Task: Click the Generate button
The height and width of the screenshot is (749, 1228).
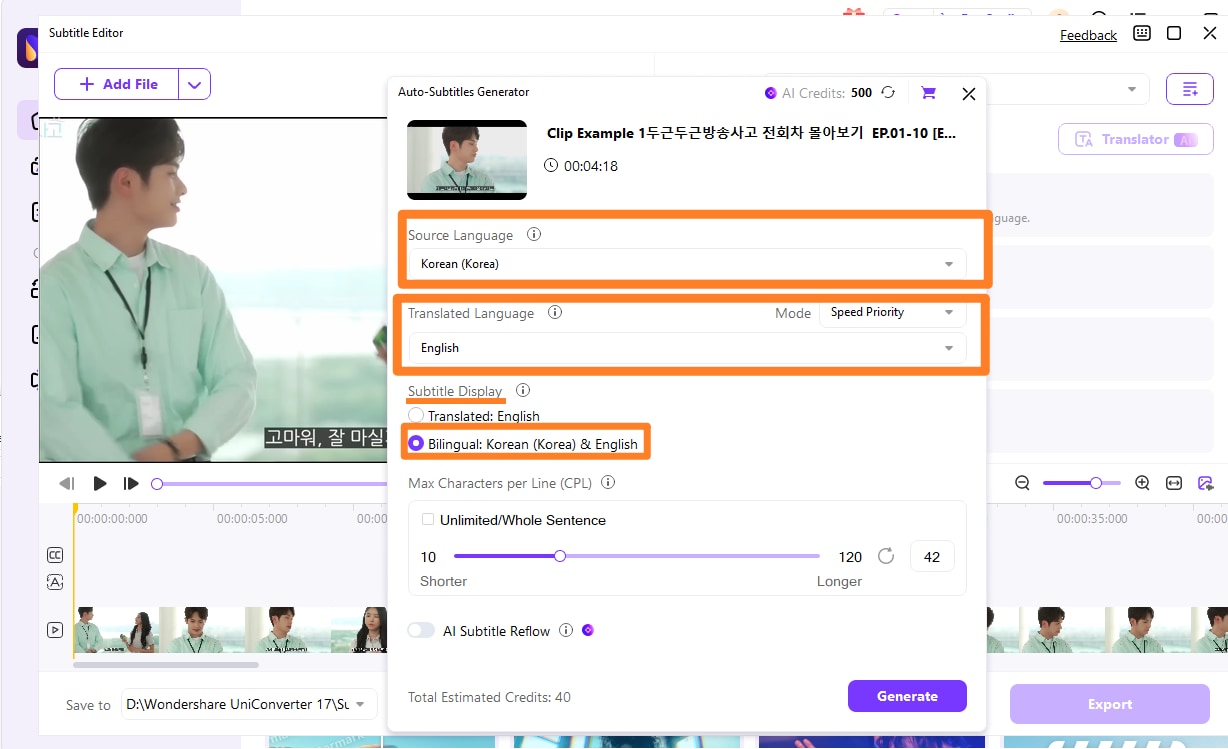Action: tap(906, 696)
